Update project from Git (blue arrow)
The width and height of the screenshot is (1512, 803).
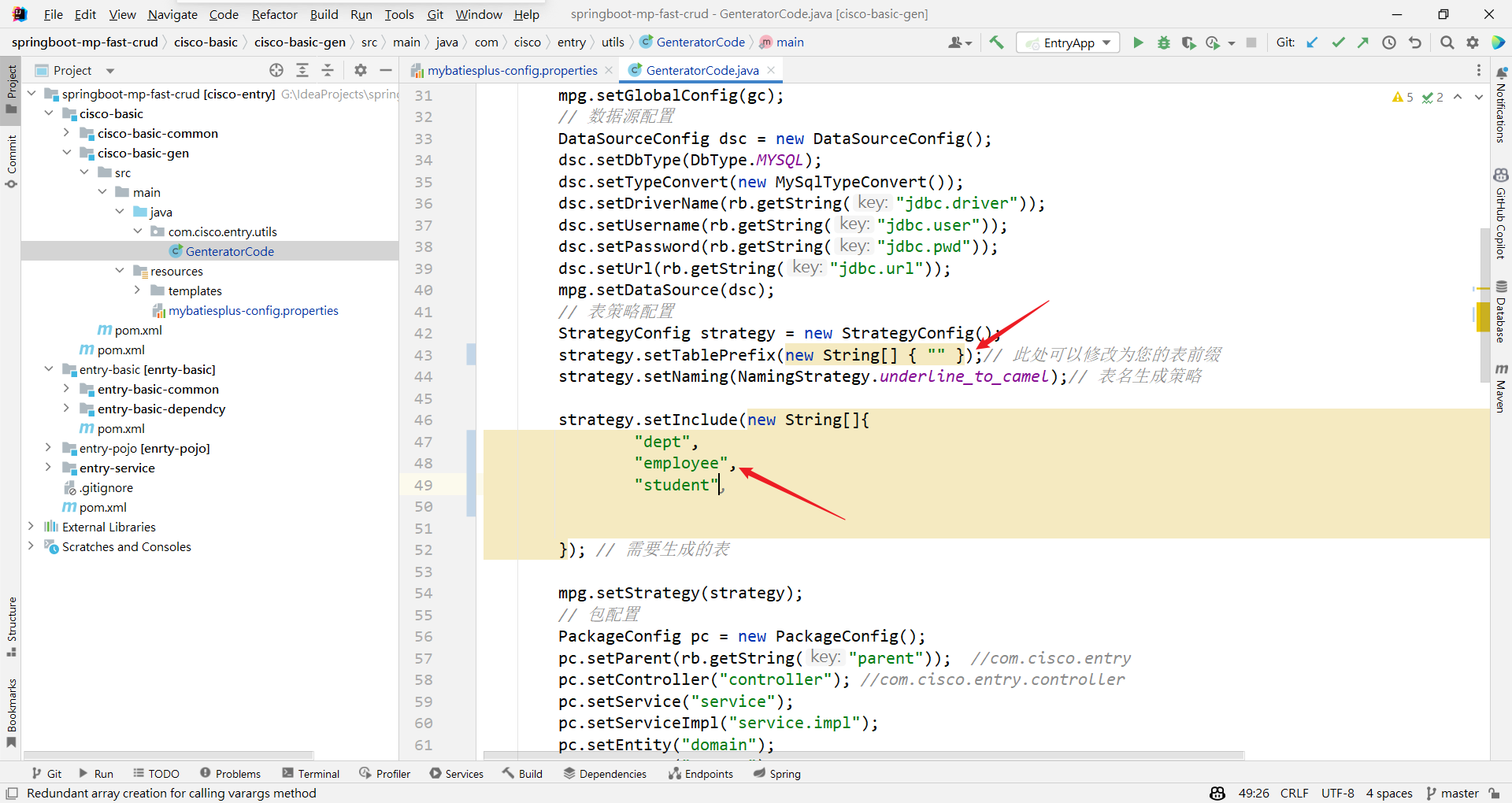[1312, 43]
